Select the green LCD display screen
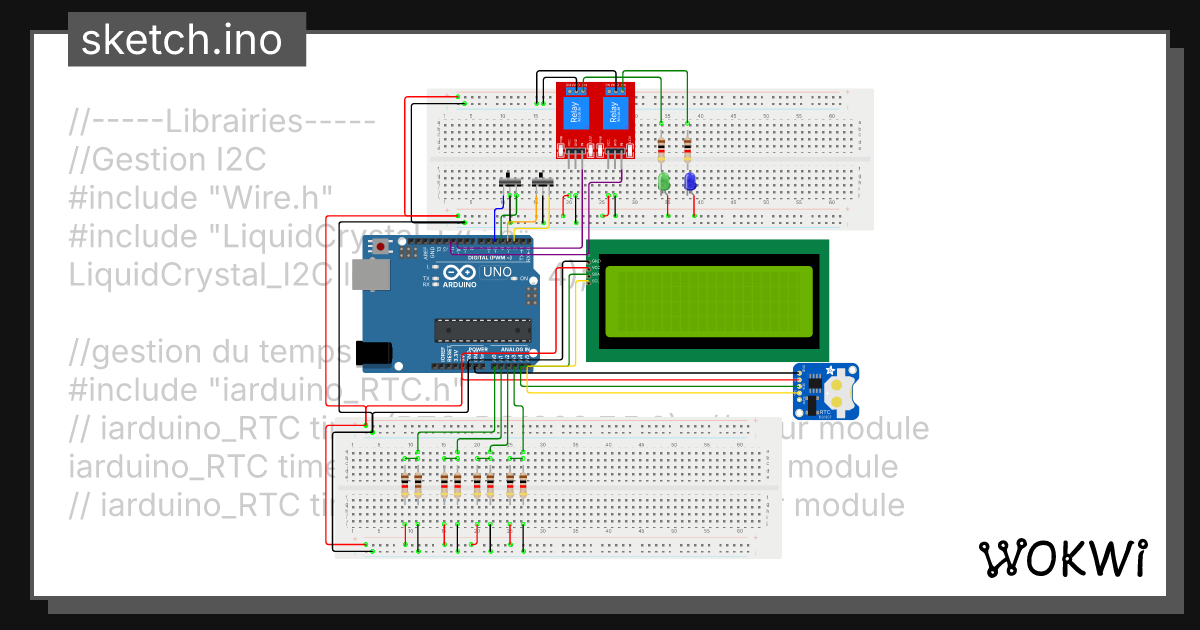This screenshot has width=1200, height=630. click(x=708, y=300)
